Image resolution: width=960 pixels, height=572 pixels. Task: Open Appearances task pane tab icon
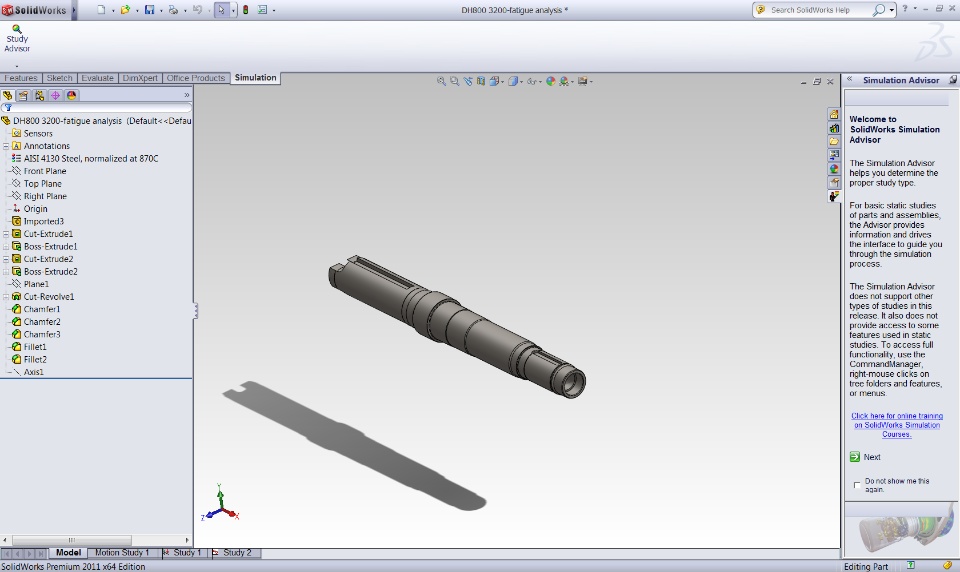[x=834, y=168]
